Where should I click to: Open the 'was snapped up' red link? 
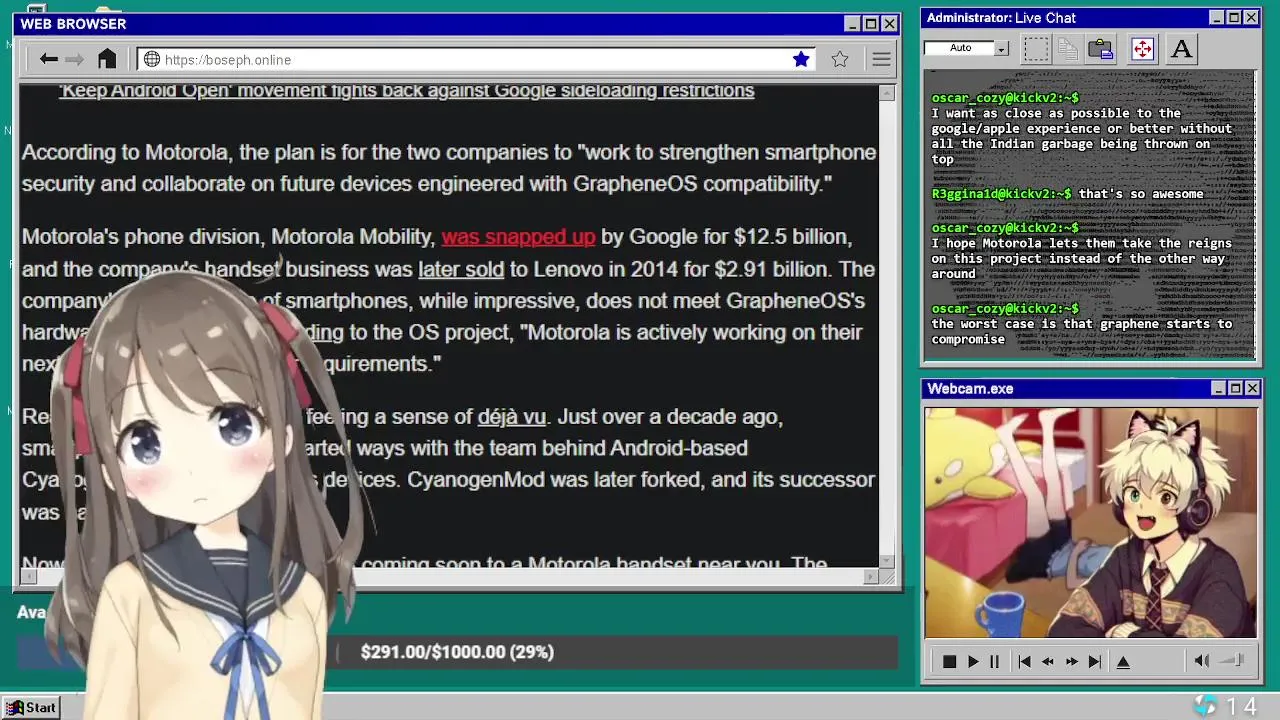518,237
